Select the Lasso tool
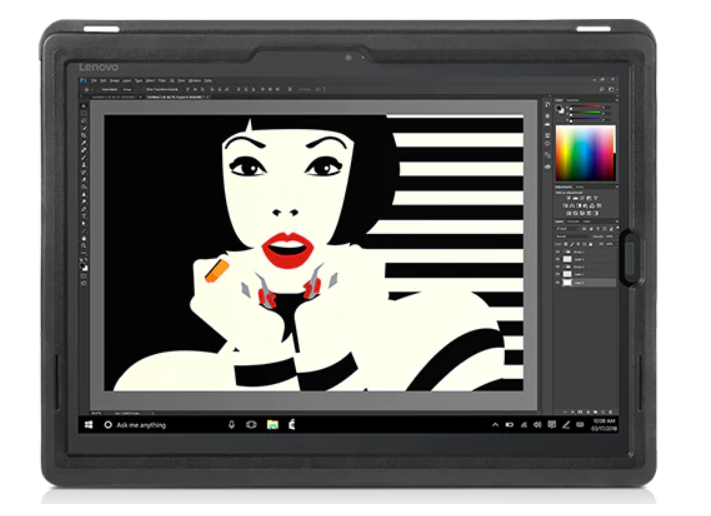 [84, 121]
